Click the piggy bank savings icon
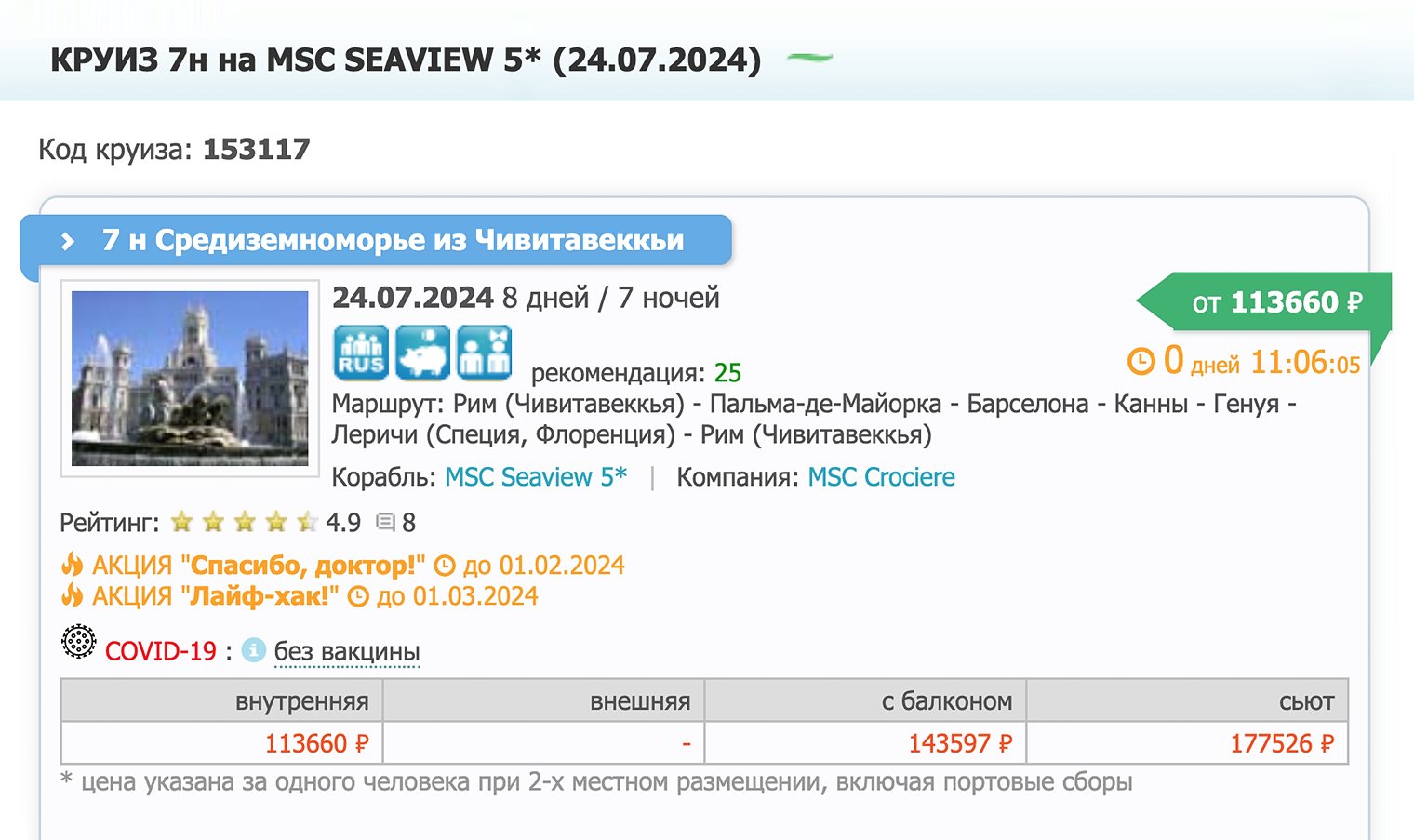1414x840 pixels. click(x=422, y=353)
